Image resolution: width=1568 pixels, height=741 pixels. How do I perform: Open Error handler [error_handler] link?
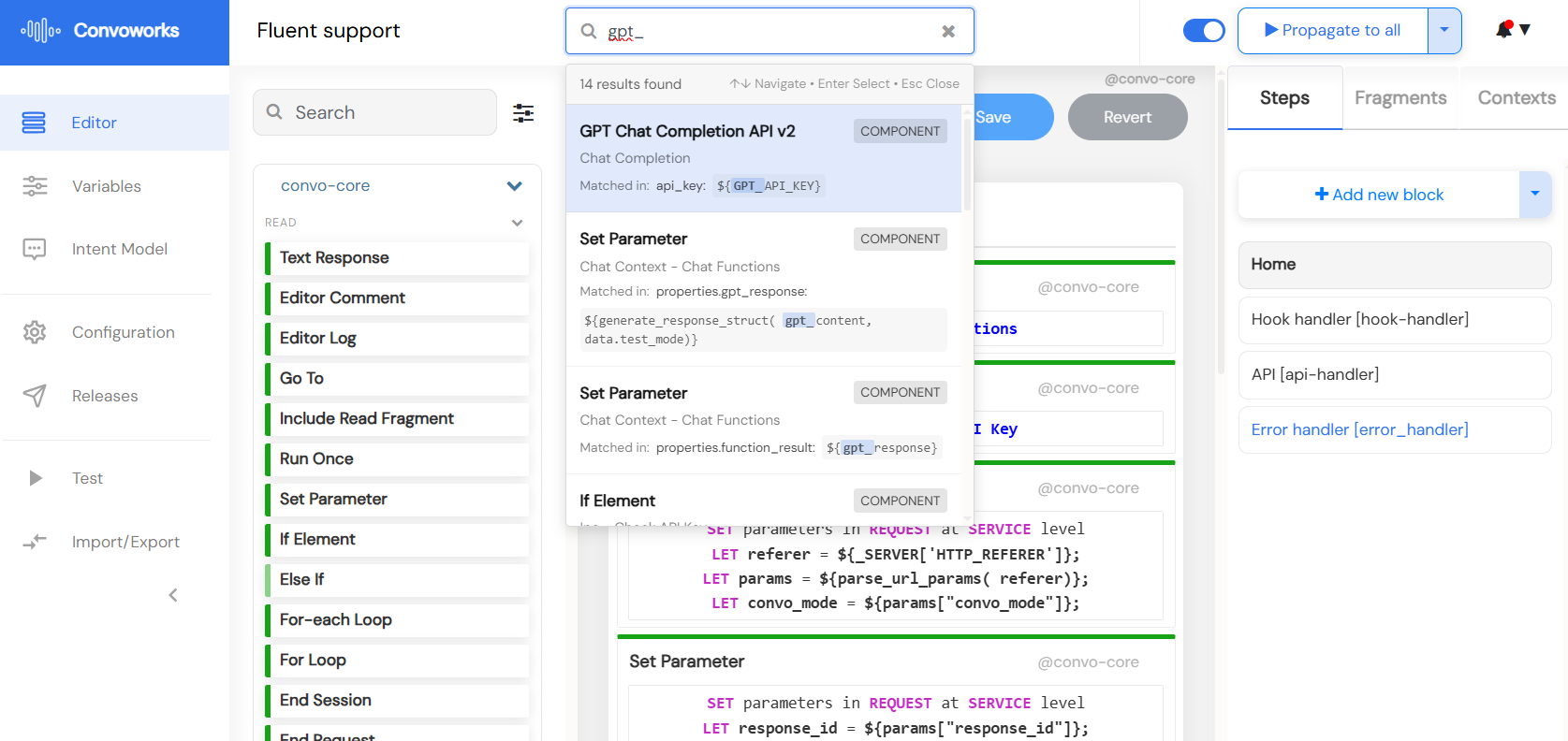(1359, 429)
